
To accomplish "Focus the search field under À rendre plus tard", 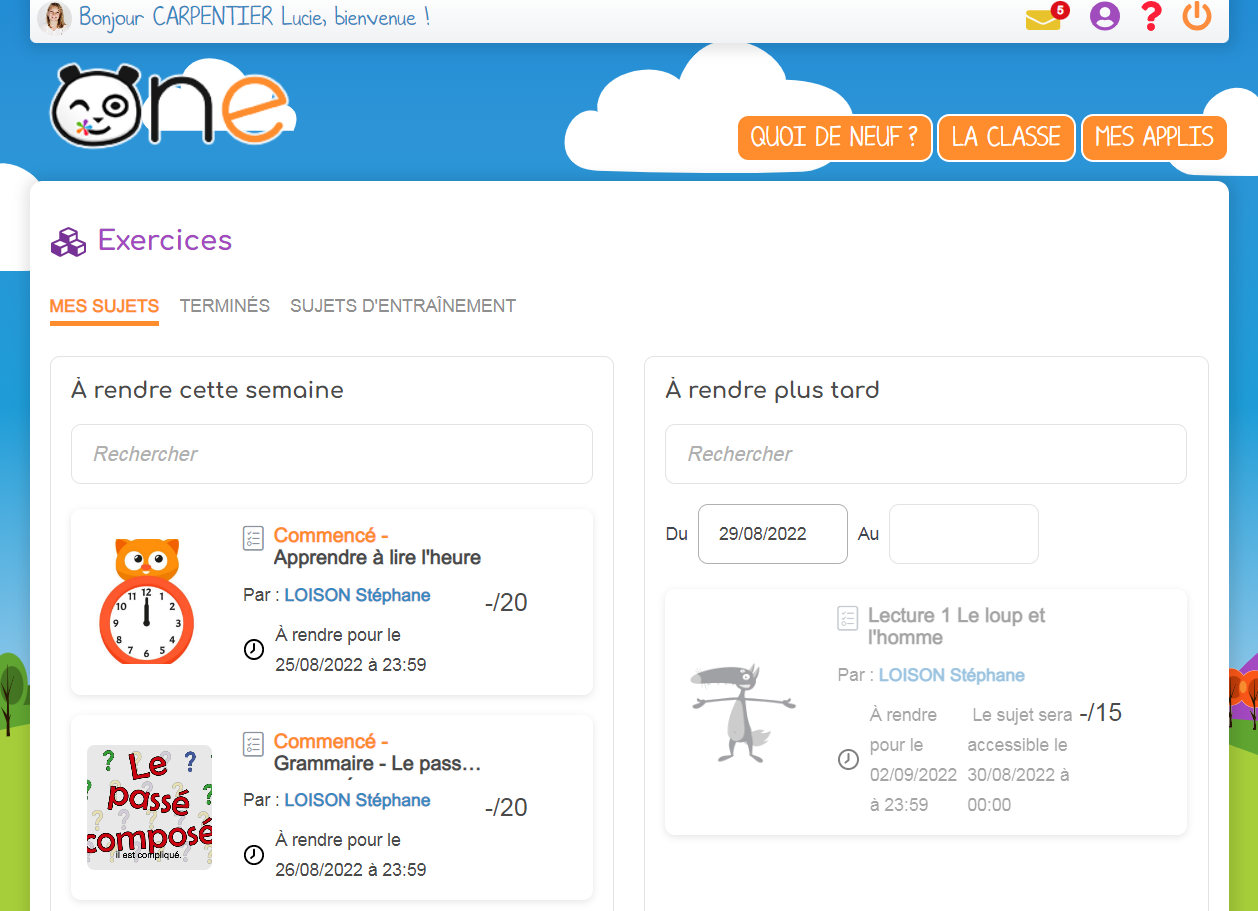I will click(926, 454).
